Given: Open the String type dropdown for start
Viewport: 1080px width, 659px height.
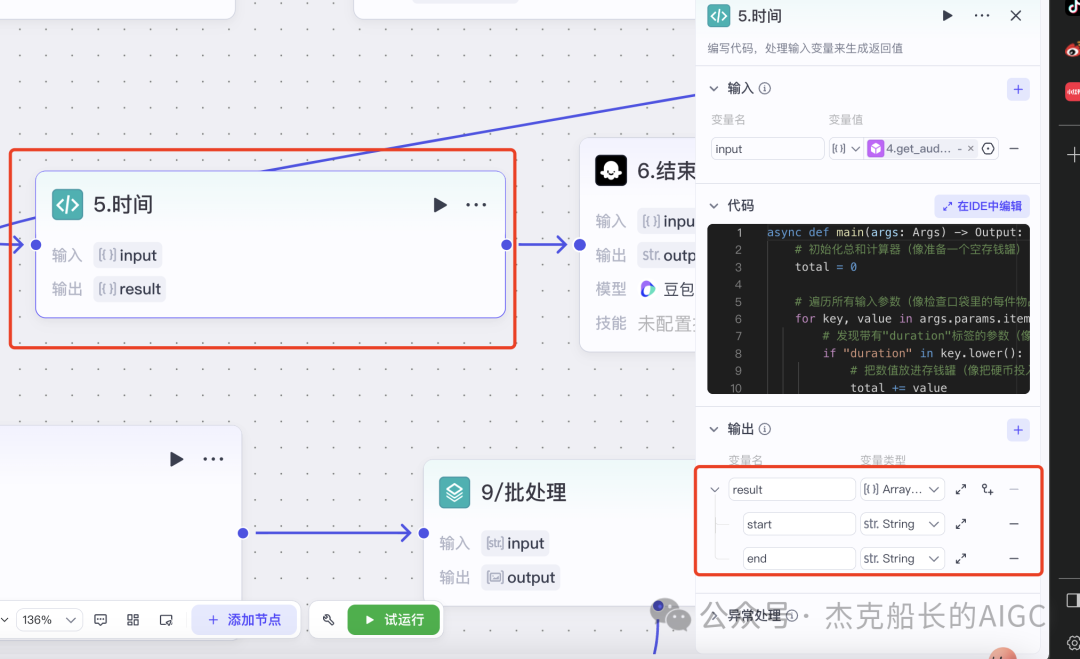Looking at the screenshot, I should 902,524.
